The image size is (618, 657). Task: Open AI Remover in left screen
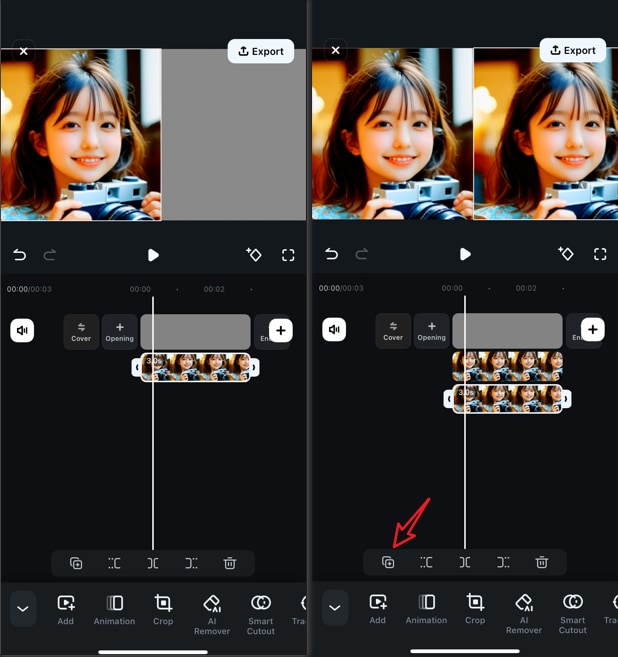pyautogui.click(x=212, y=615)
